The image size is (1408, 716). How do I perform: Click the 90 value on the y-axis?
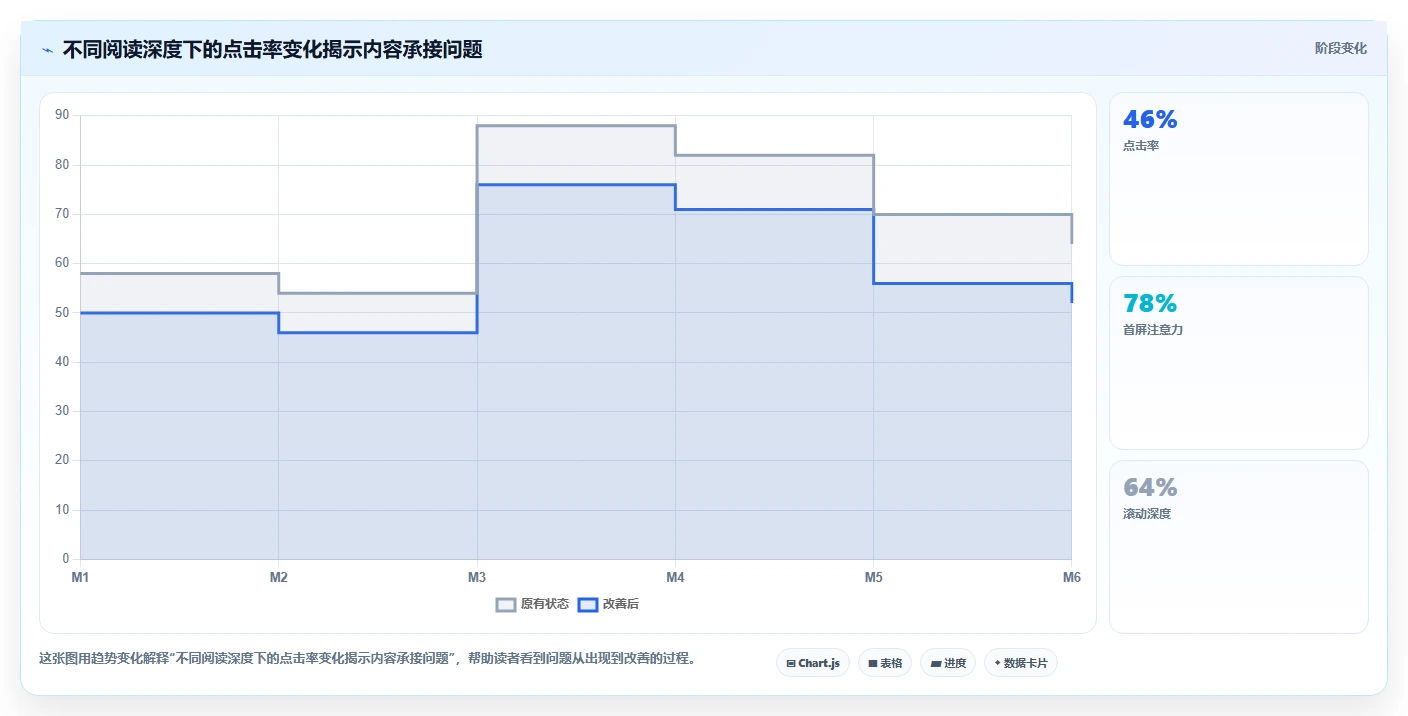(x=62, y=115)
